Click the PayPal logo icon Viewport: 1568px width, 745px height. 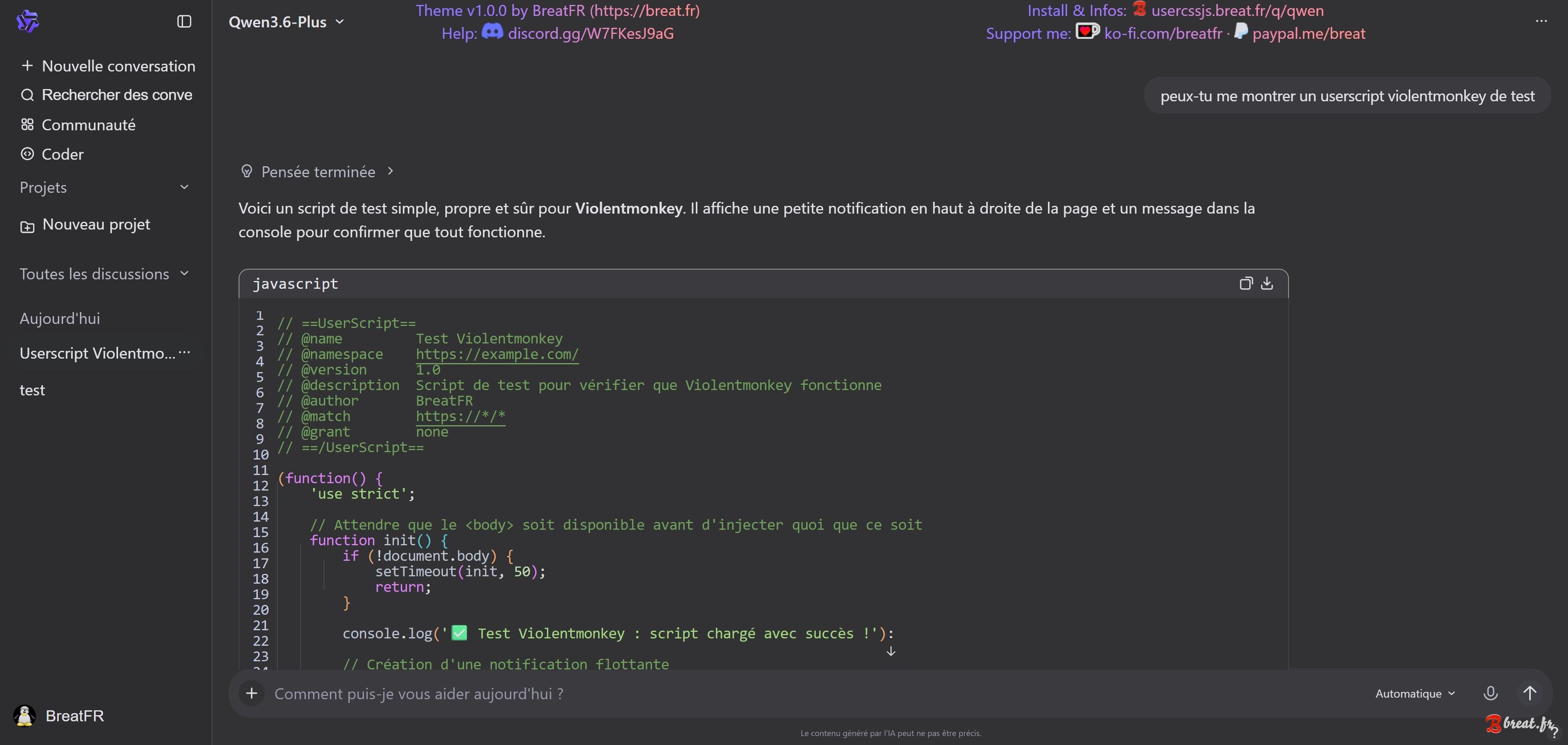tap(1241, 31)
